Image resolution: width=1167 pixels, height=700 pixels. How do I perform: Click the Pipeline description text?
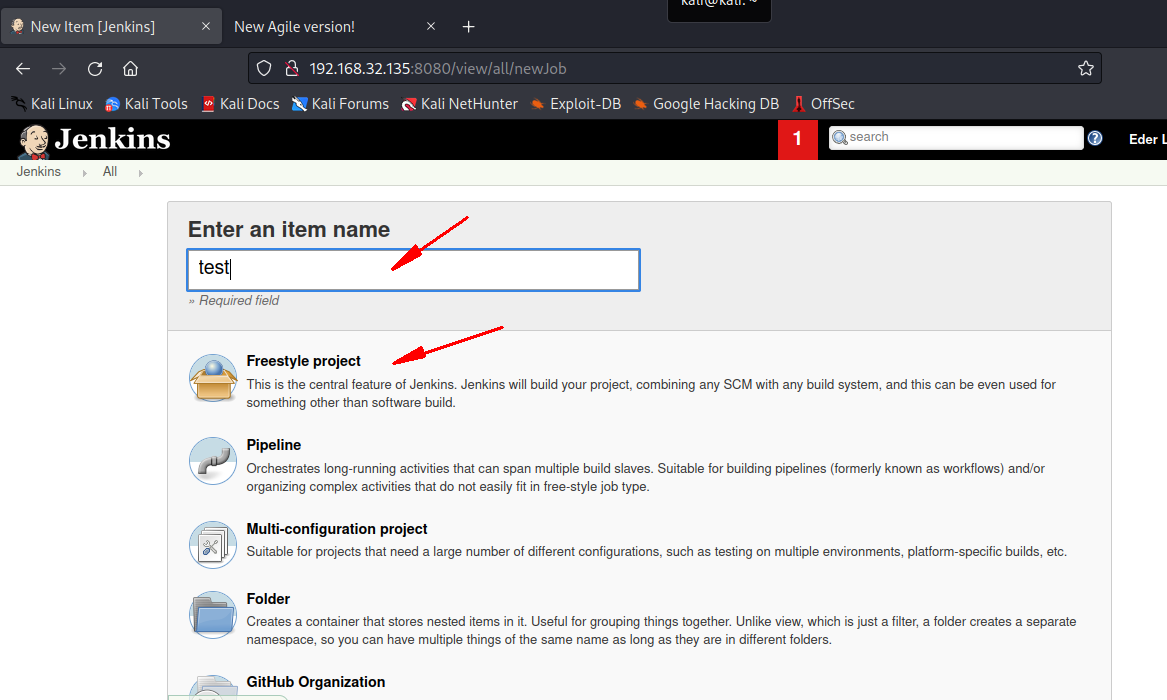coord(645,478)
